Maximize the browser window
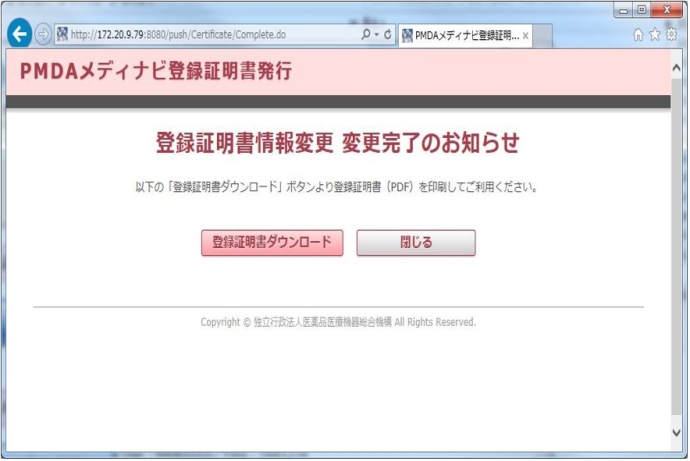690x461 pixels. tap(642, 10)
